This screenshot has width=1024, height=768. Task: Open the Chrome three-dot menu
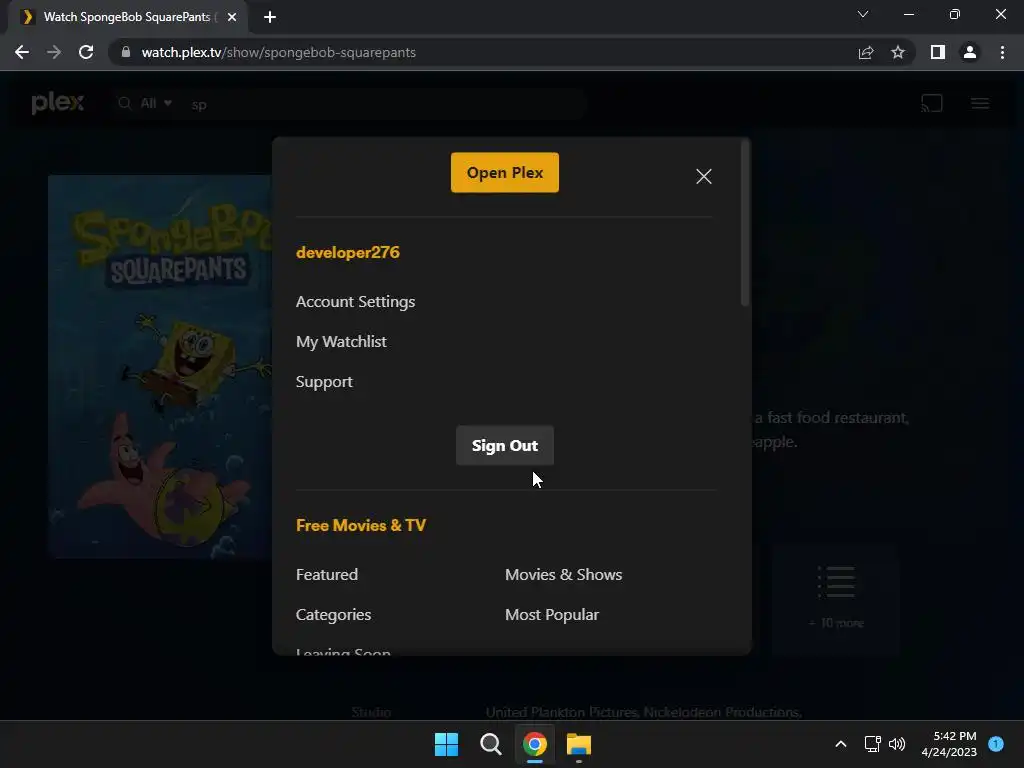tap(1002, 52)
